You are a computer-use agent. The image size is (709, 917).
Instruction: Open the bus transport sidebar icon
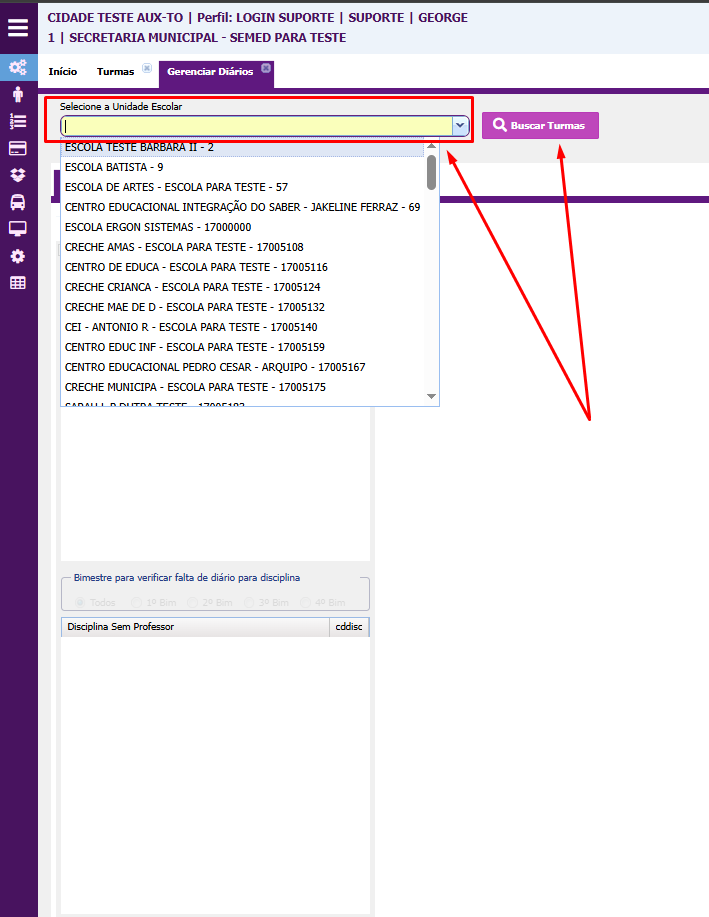pyautogui.click(x=18, y=202)
